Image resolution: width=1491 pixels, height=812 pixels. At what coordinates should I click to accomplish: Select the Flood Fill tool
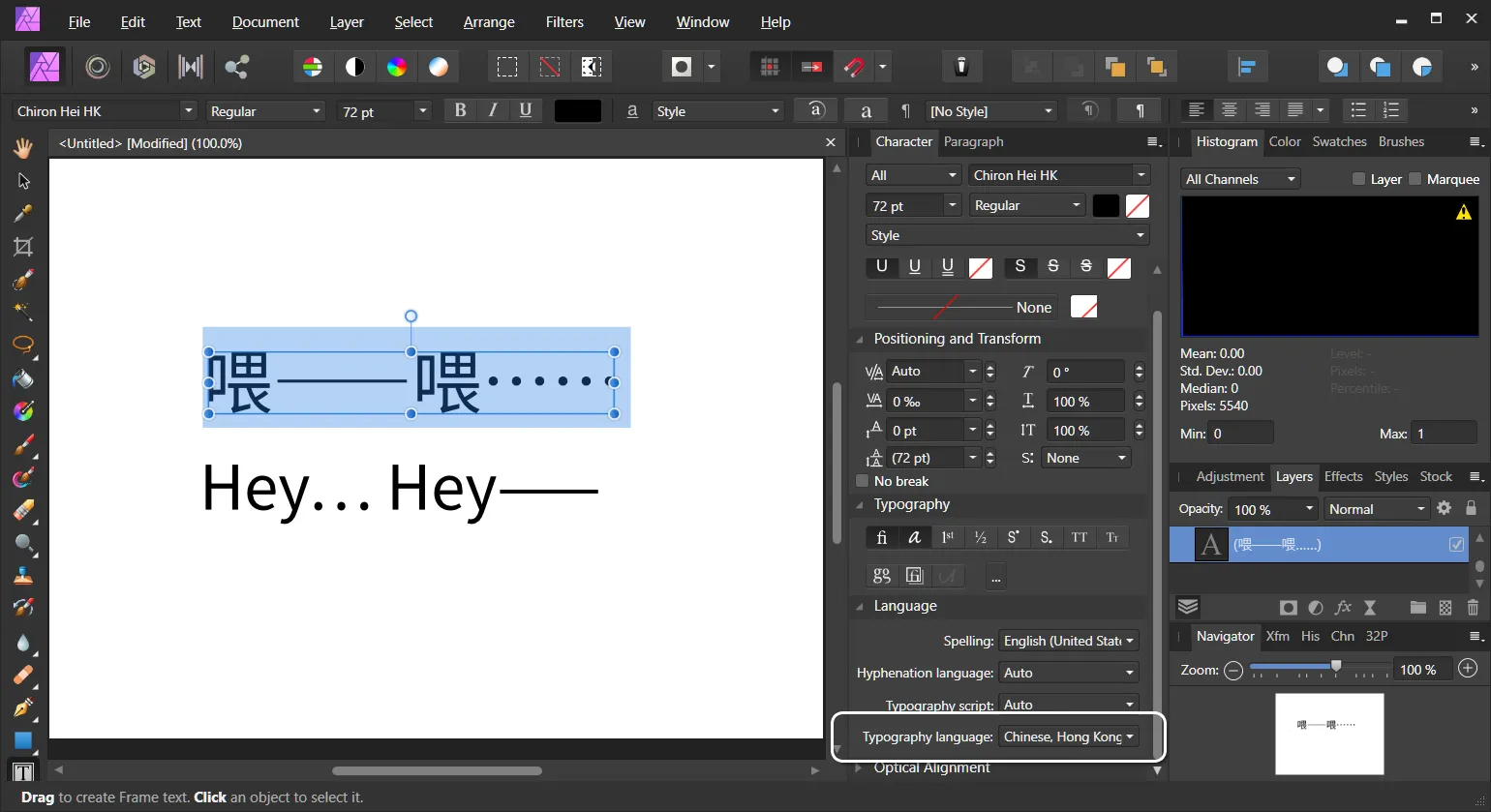[23, 378]
